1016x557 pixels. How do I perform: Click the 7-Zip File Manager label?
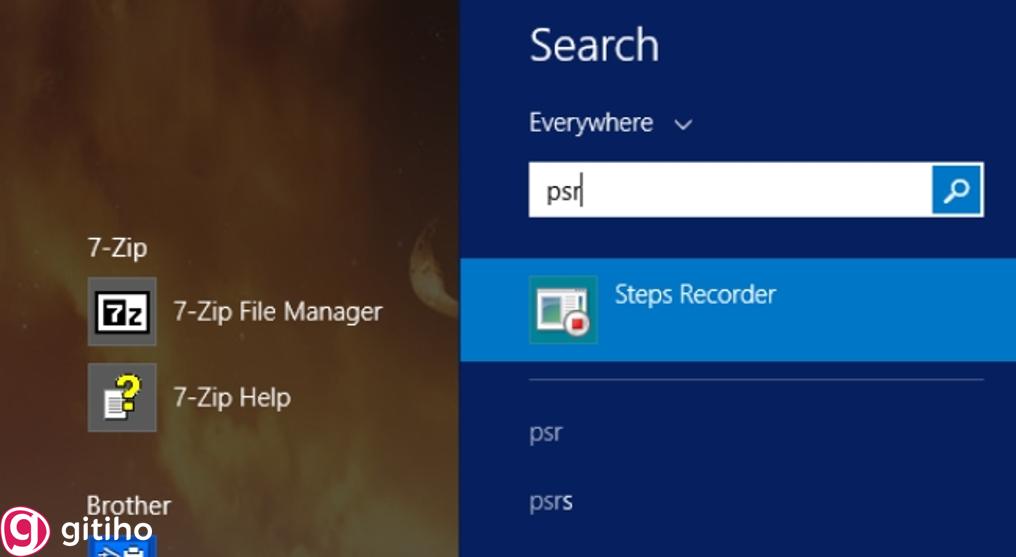pyautogui.click(x=277, y=312)
